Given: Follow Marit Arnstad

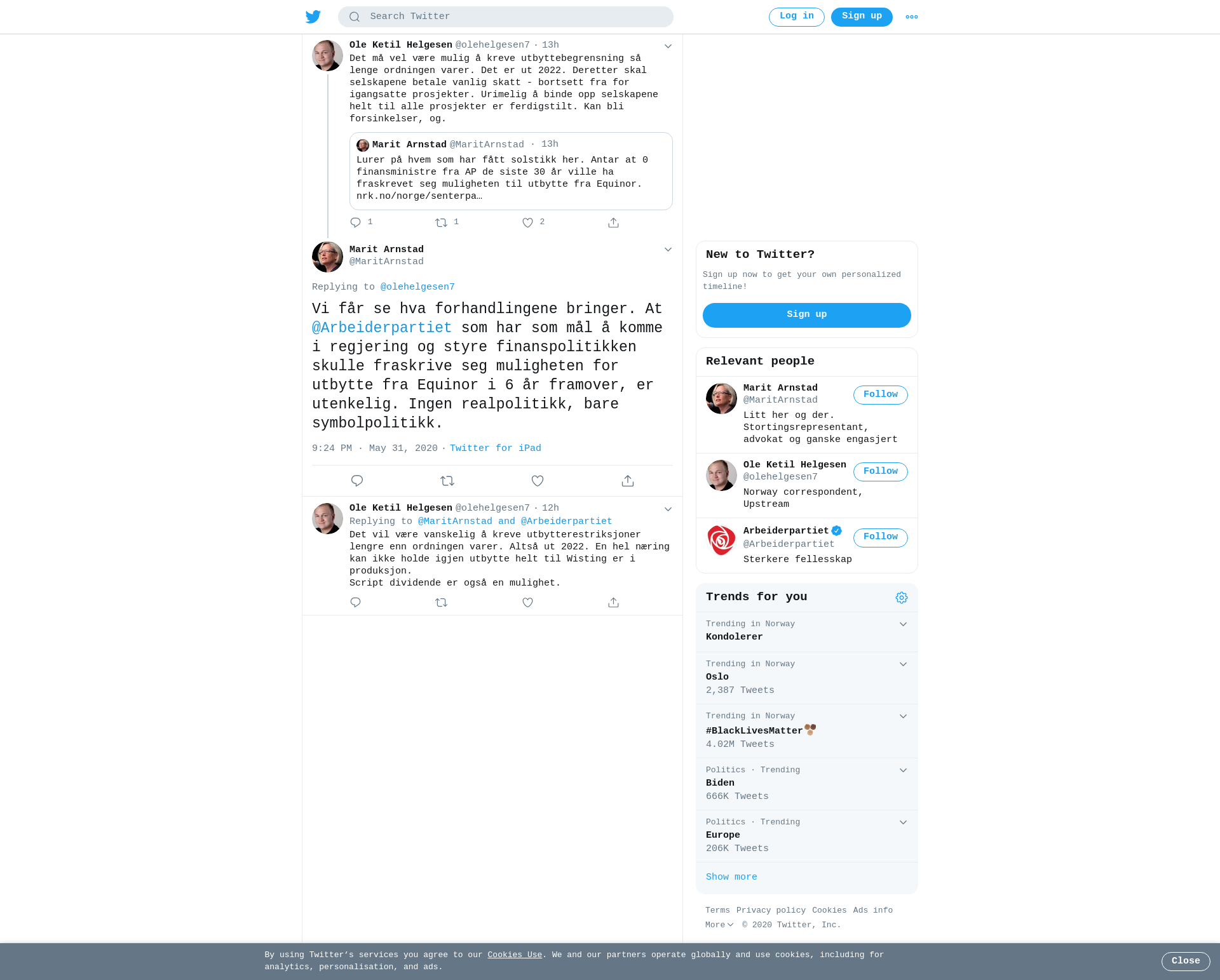Looking at the screenshot, I should 881,395.
